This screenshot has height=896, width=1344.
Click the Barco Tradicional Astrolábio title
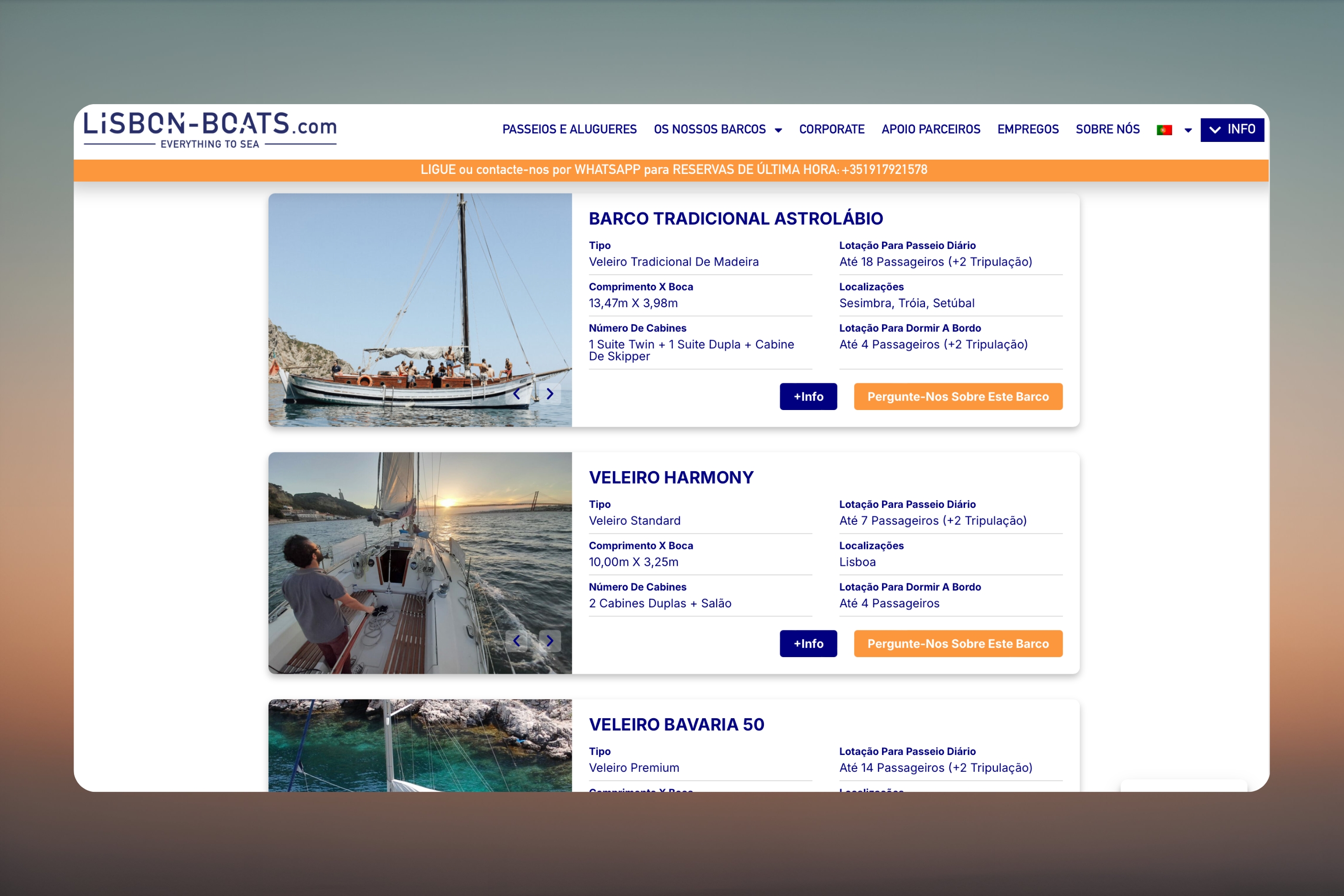pos(736,218)
